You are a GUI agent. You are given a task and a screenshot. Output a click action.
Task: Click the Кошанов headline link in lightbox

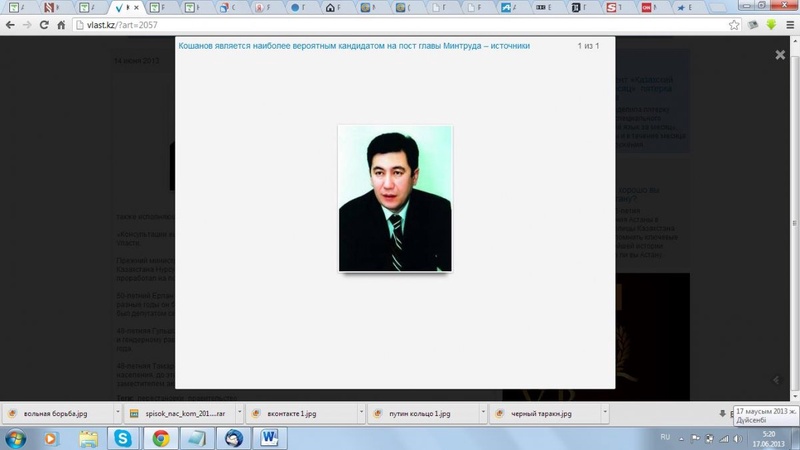coord(354,46)
